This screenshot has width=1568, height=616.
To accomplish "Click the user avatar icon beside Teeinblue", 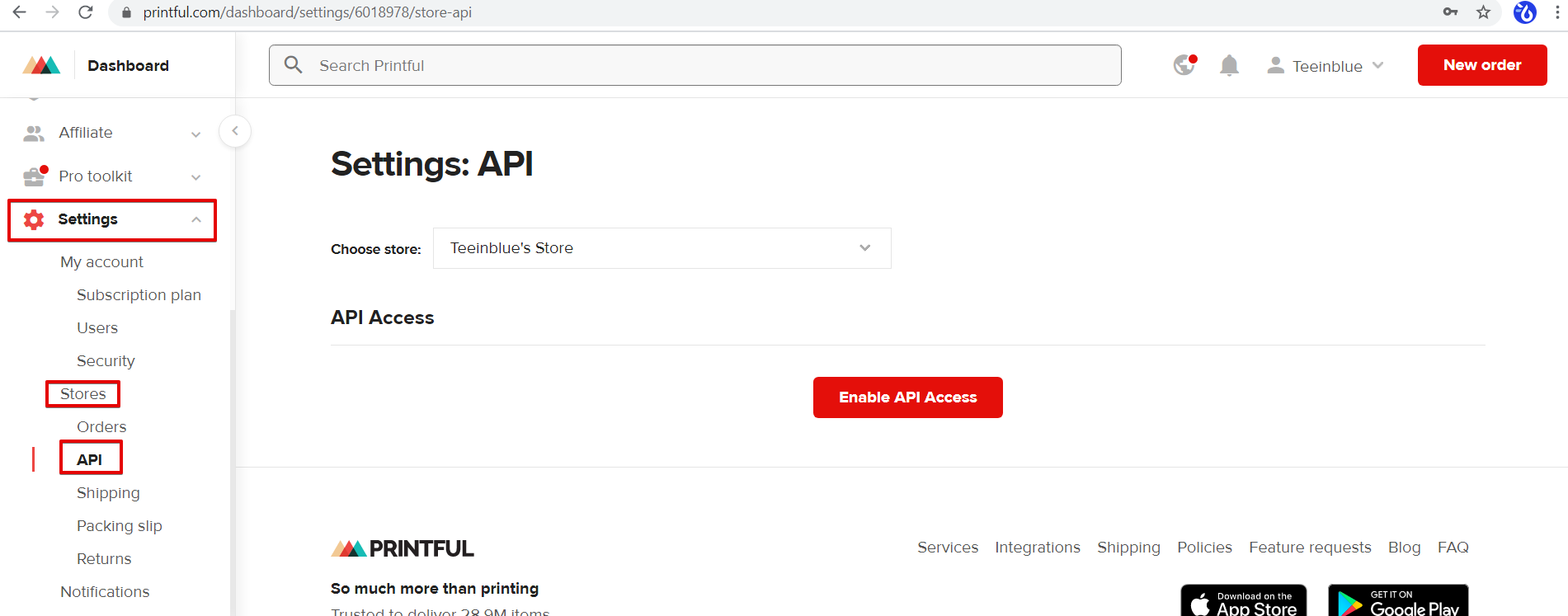I will [x=1275, y=65].
